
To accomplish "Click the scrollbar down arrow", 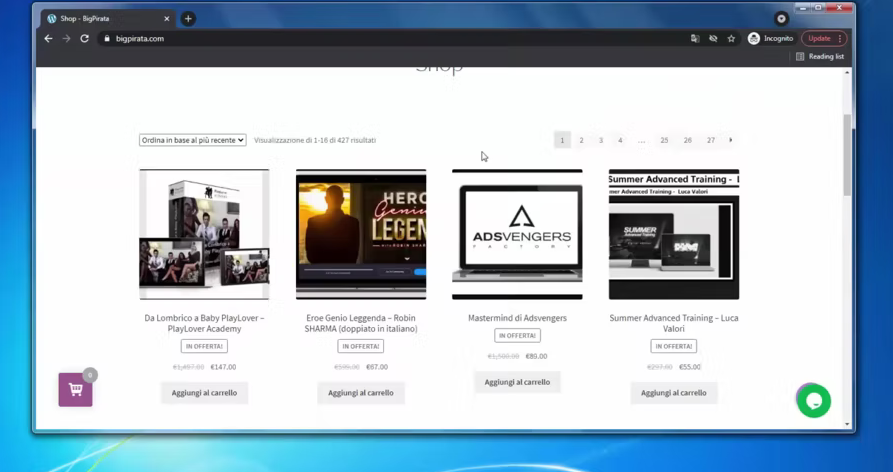I will point(847,424).
